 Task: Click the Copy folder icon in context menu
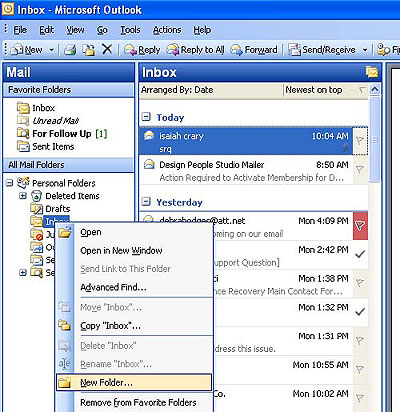[65, 325]
